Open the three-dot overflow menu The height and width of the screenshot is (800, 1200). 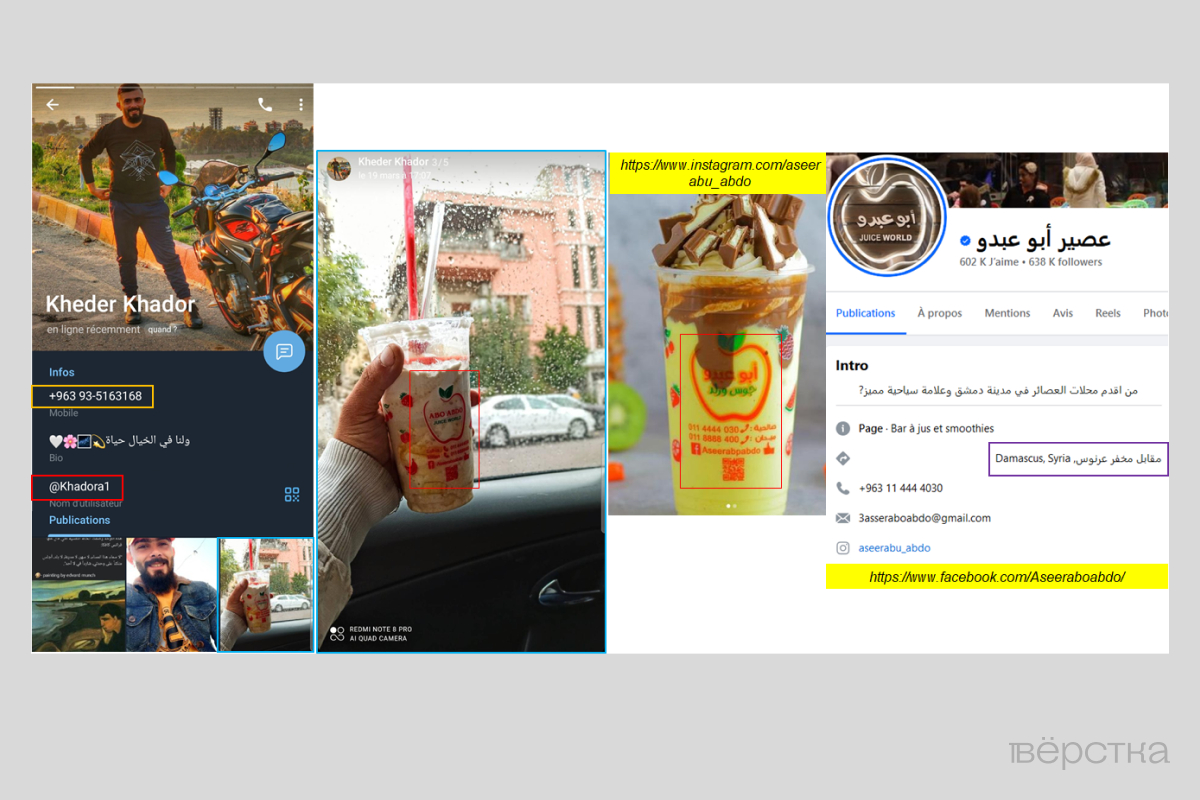pos(301,104)
